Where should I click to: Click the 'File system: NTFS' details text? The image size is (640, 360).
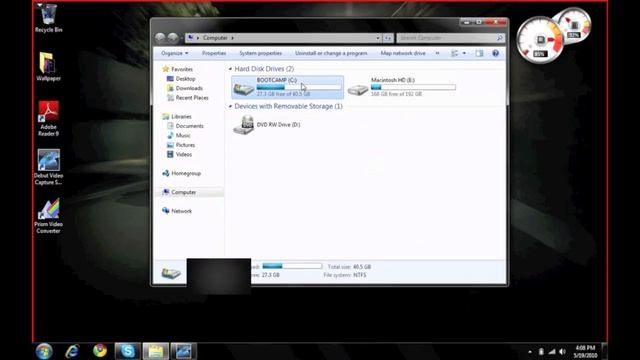(344, 275)
